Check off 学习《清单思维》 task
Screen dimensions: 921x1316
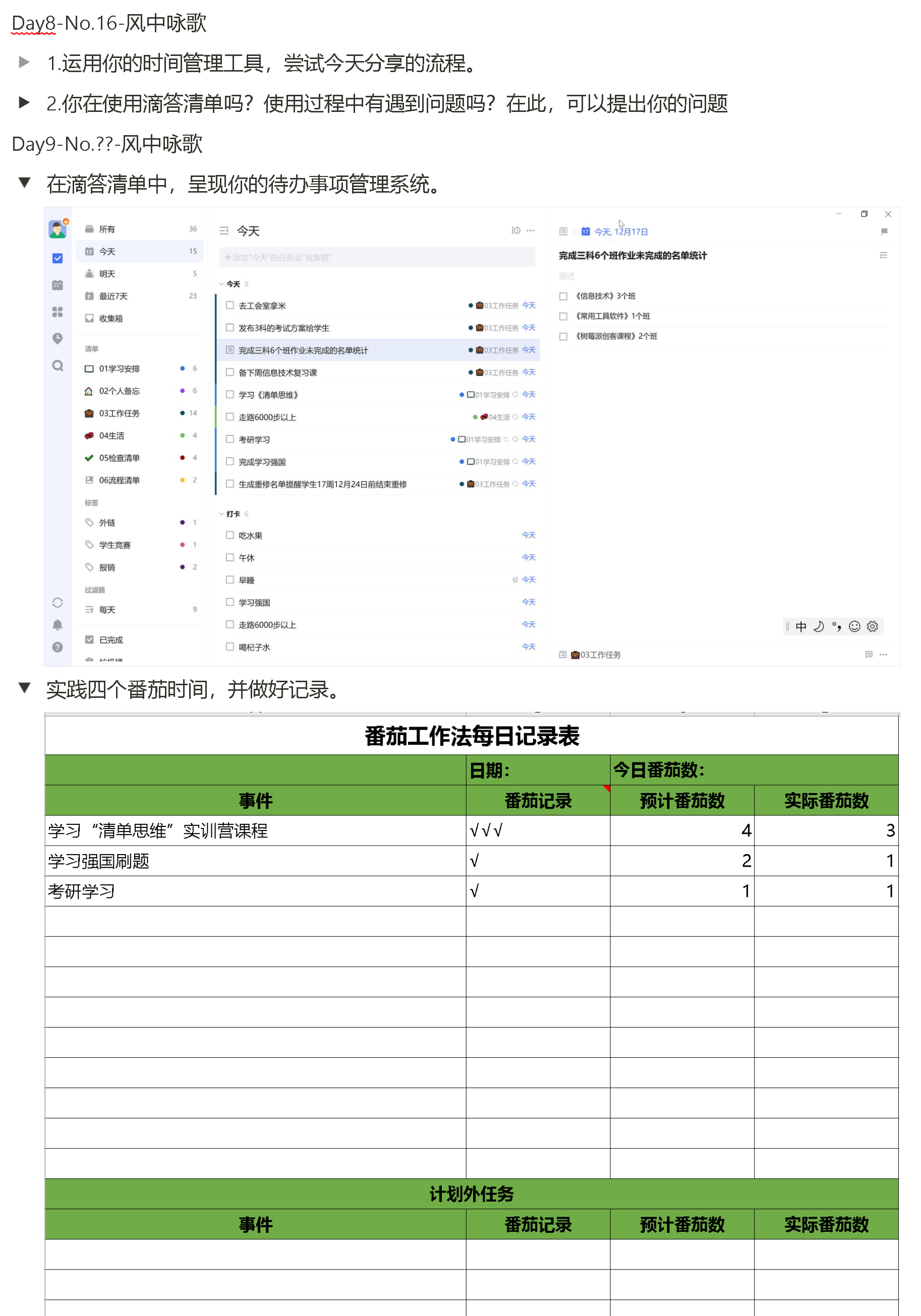pyautogui.click(x=230, y=395)
